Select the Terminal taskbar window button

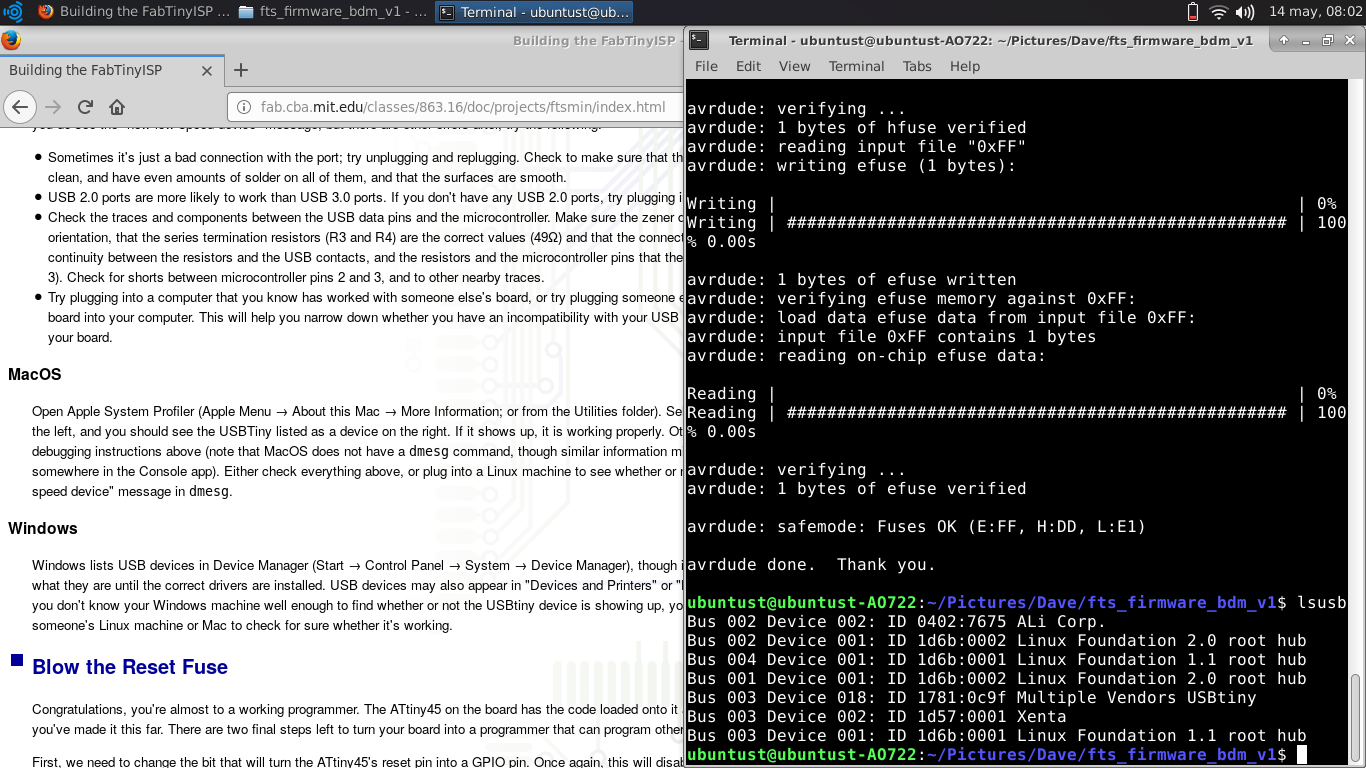pyautogui.click(x=535, y=12)
